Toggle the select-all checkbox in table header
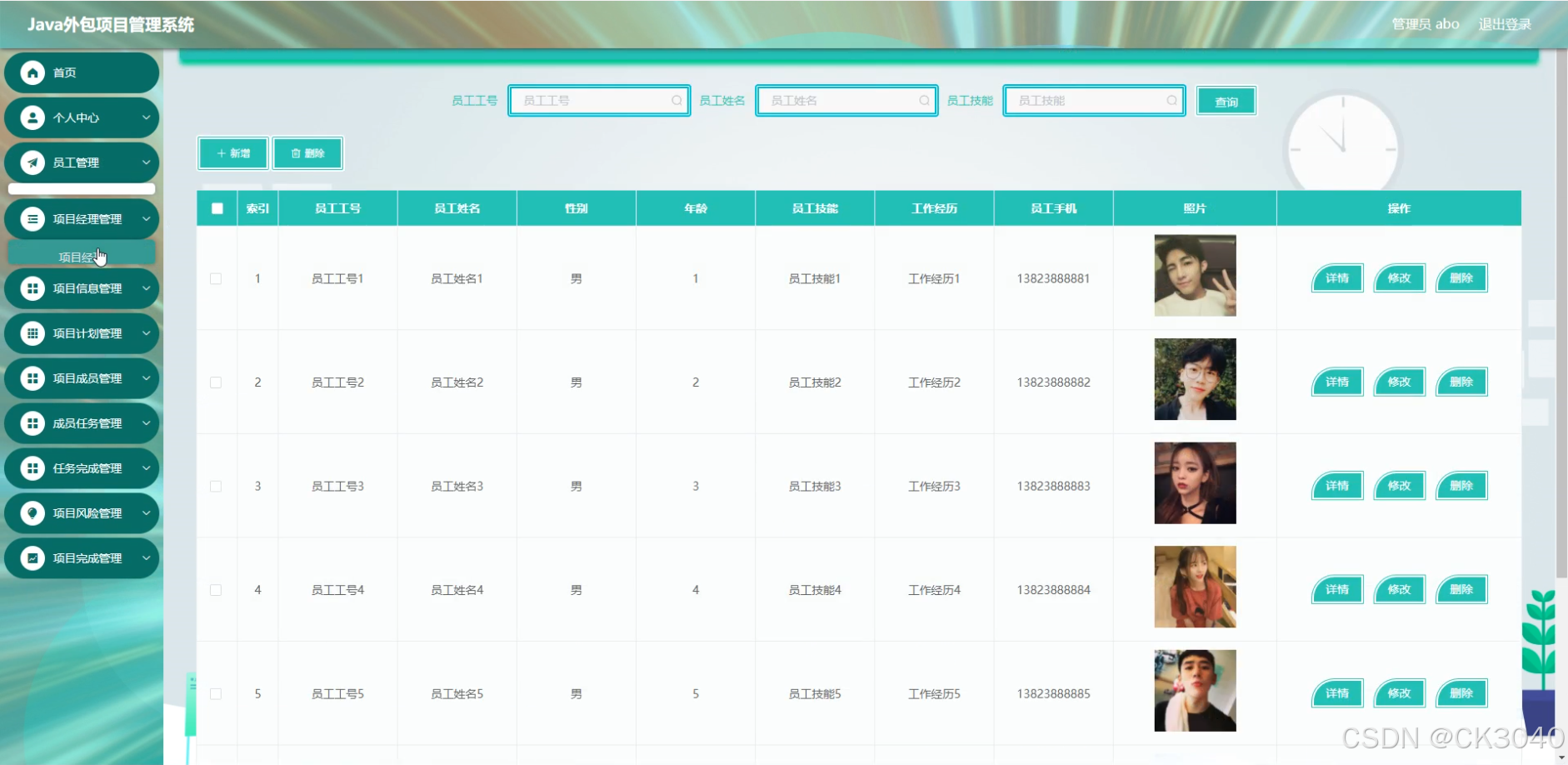1568x765 pixels. [217, 208]
